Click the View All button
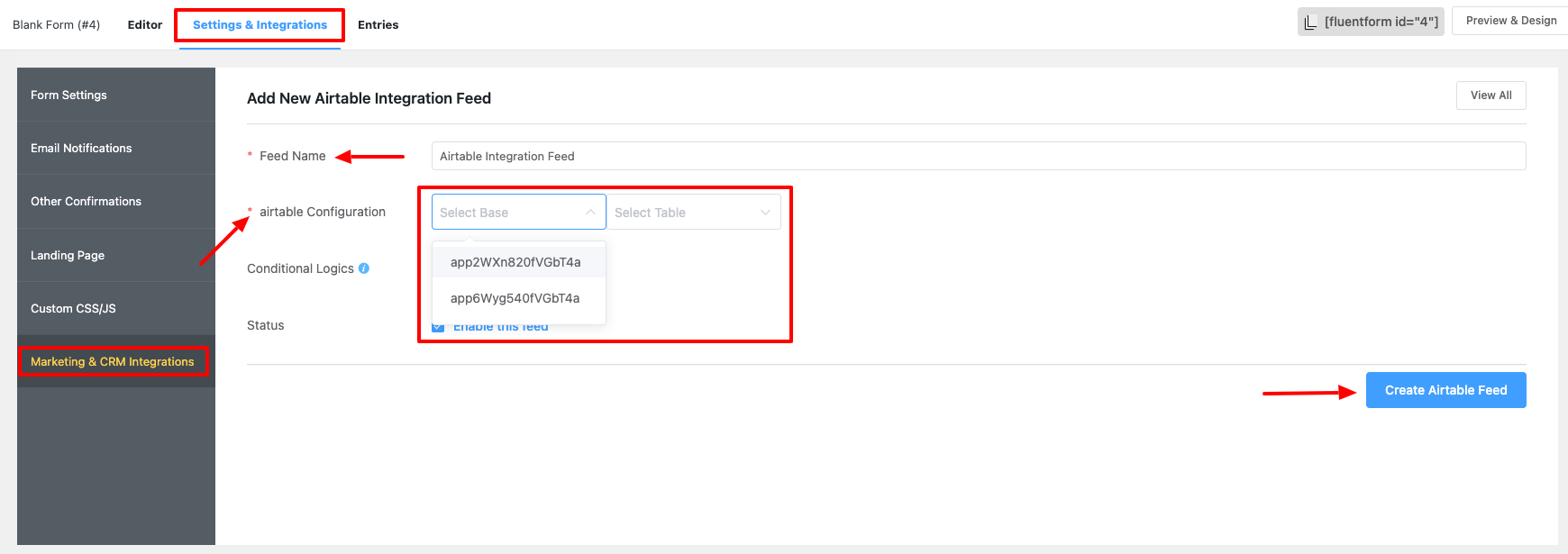 1491,95
